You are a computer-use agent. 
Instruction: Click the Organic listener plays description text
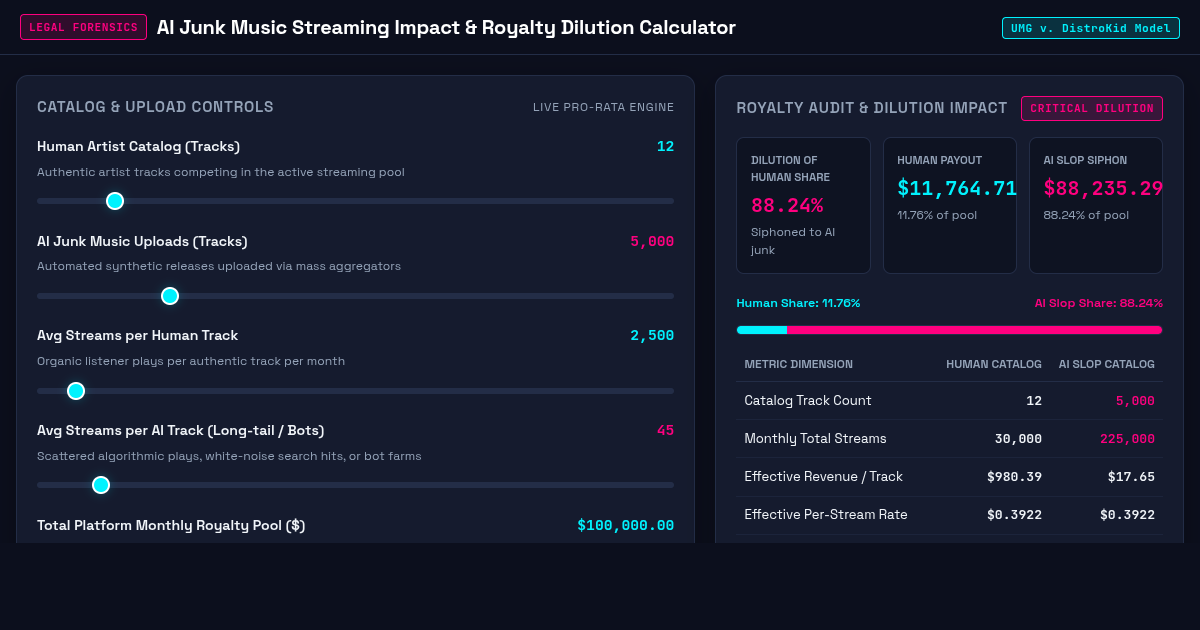coord(191,361)
